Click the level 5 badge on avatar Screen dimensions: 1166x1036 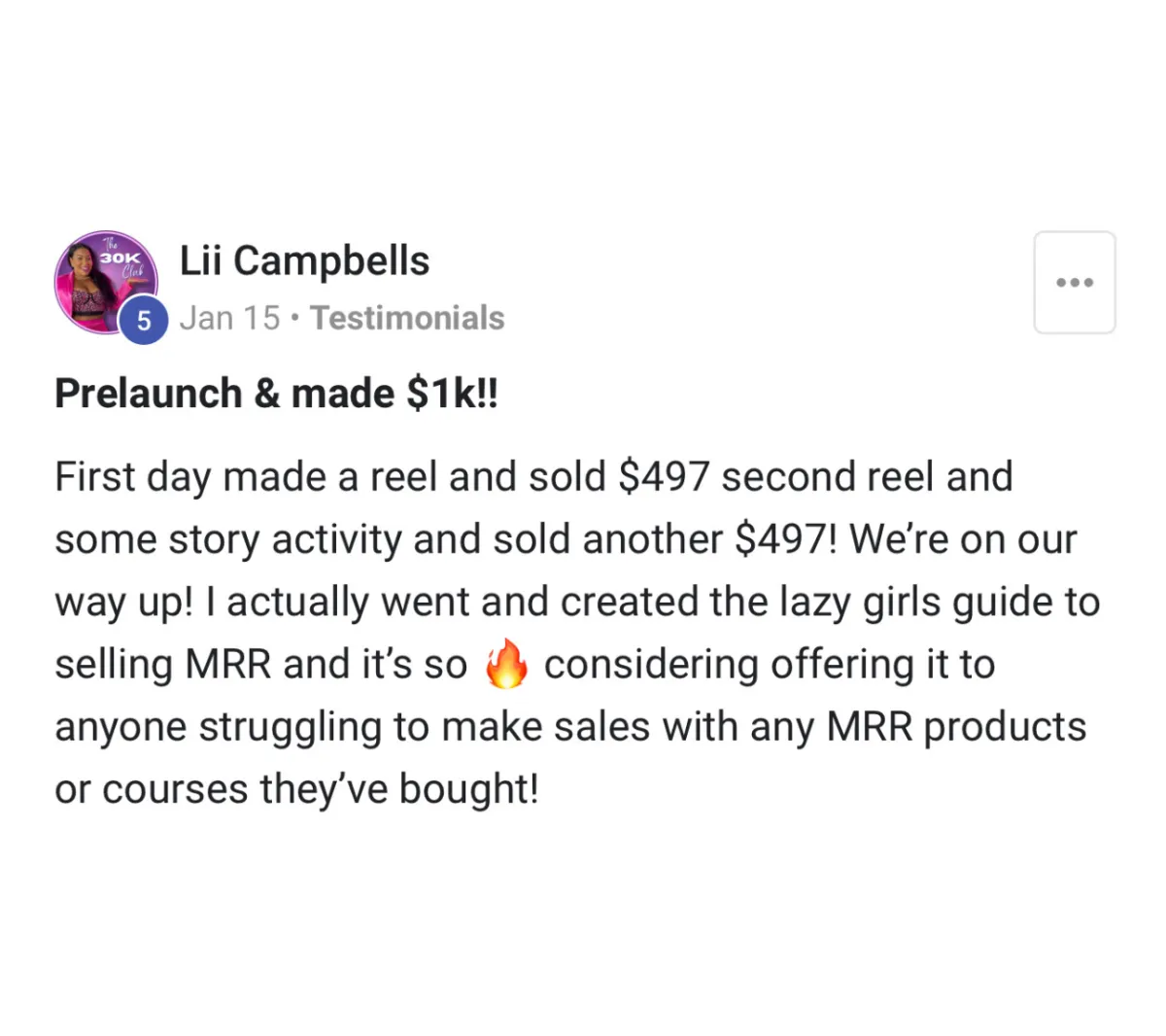[143, 320]
